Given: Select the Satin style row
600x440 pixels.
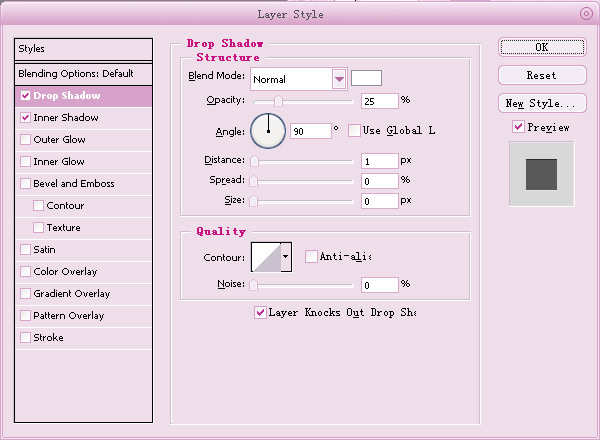Looking at the screenshot, I should [83, 249].
